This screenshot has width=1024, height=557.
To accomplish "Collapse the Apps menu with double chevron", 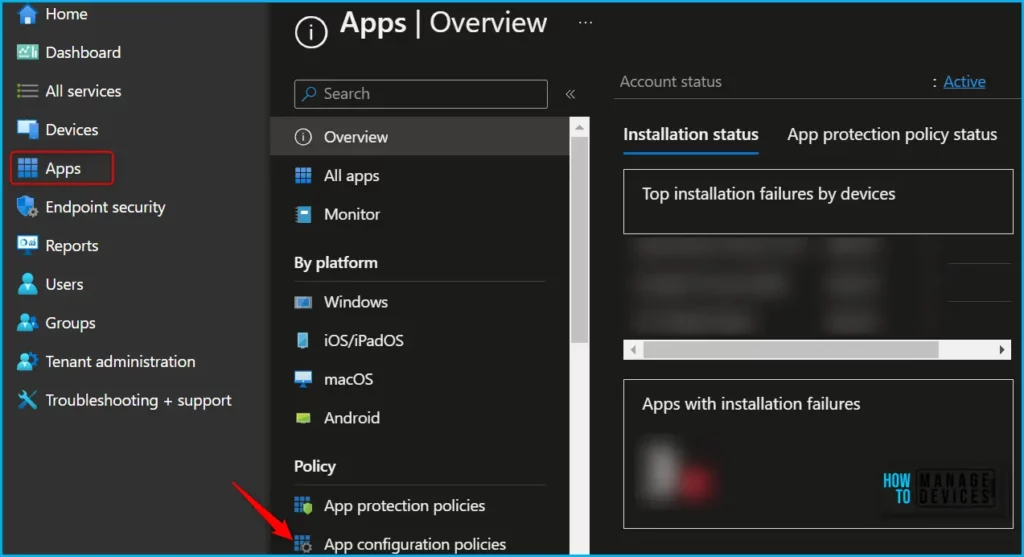I will click(x=570, y=94).
